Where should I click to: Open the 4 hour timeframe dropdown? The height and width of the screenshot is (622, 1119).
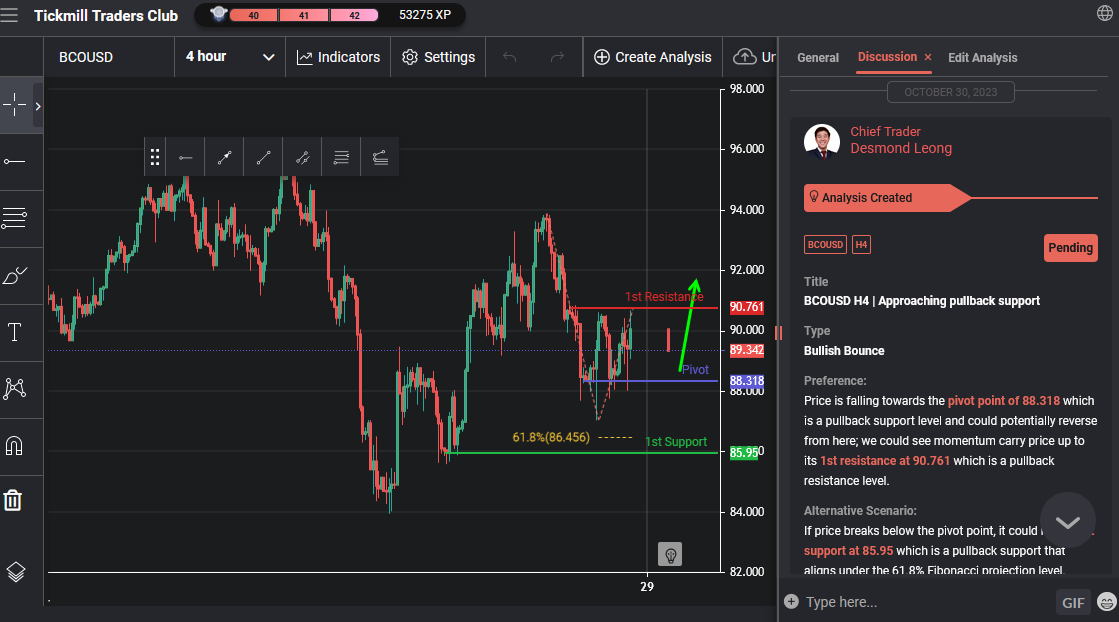click(x=230, y=57)
